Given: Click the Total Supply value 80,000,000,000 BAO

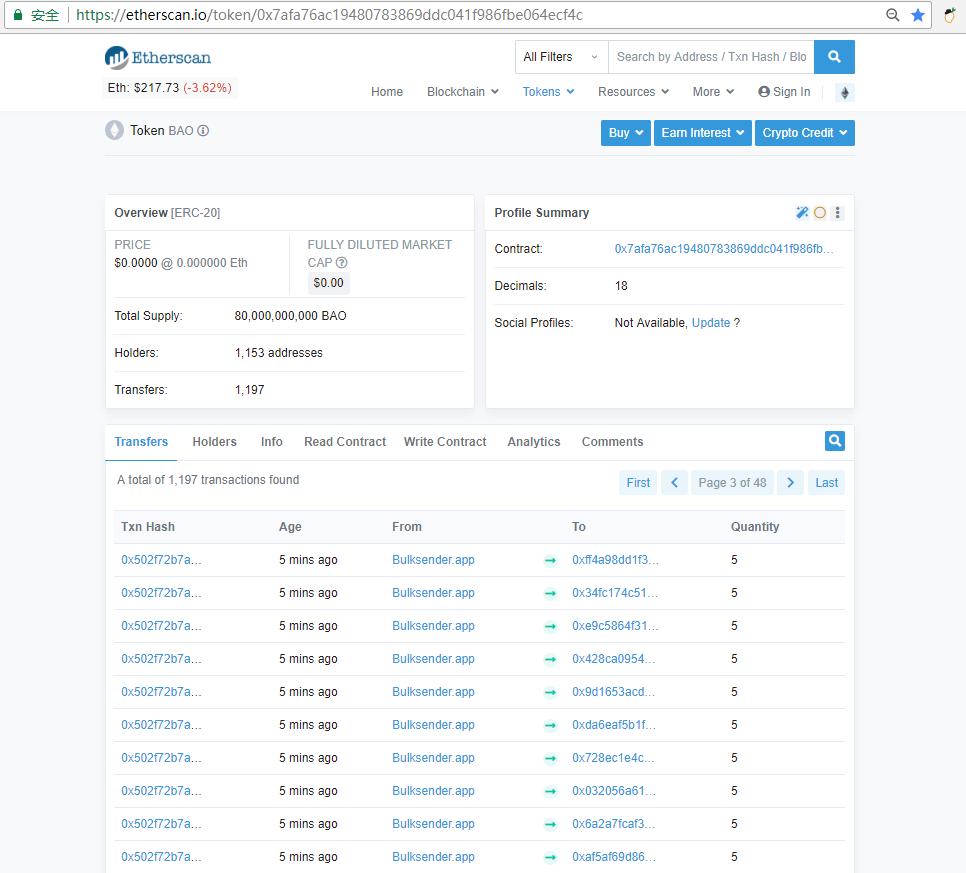Looking at the screenshot, I should 290,316.
